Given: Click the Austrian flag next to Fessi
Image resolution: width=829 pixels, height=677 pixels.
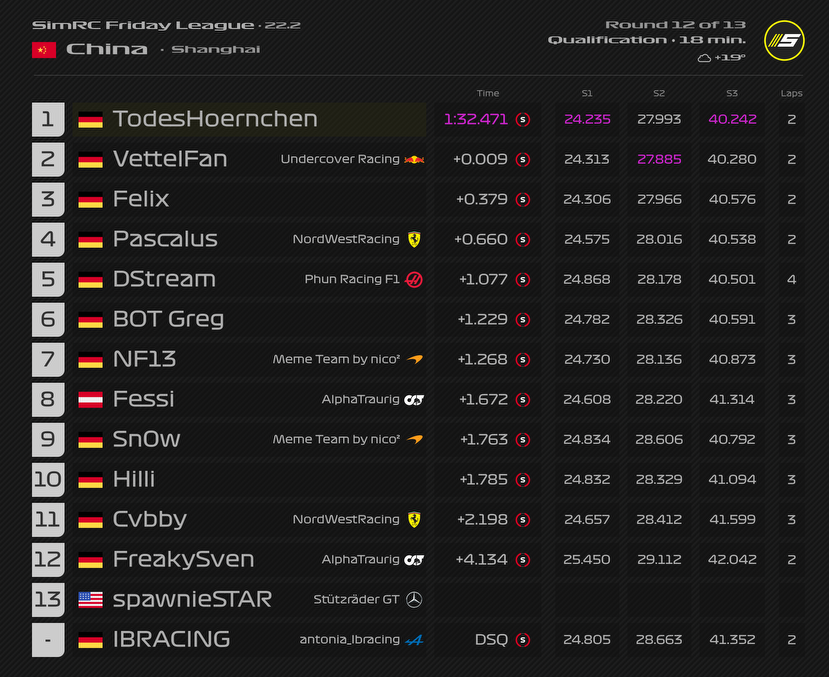Looking at the screenshot, I should tap(91, 399).
